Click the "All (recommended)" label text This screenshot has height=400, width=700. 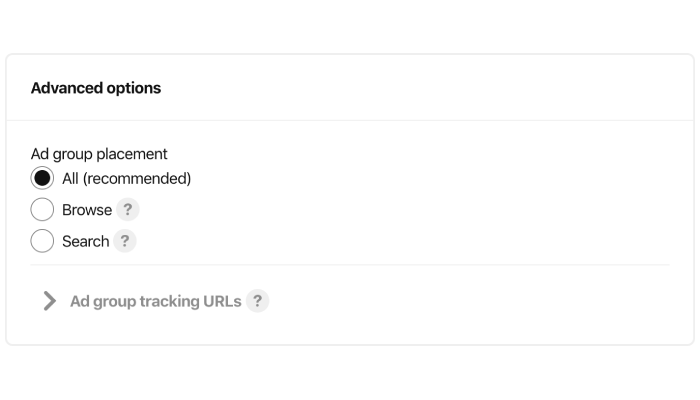coord(126,179)
